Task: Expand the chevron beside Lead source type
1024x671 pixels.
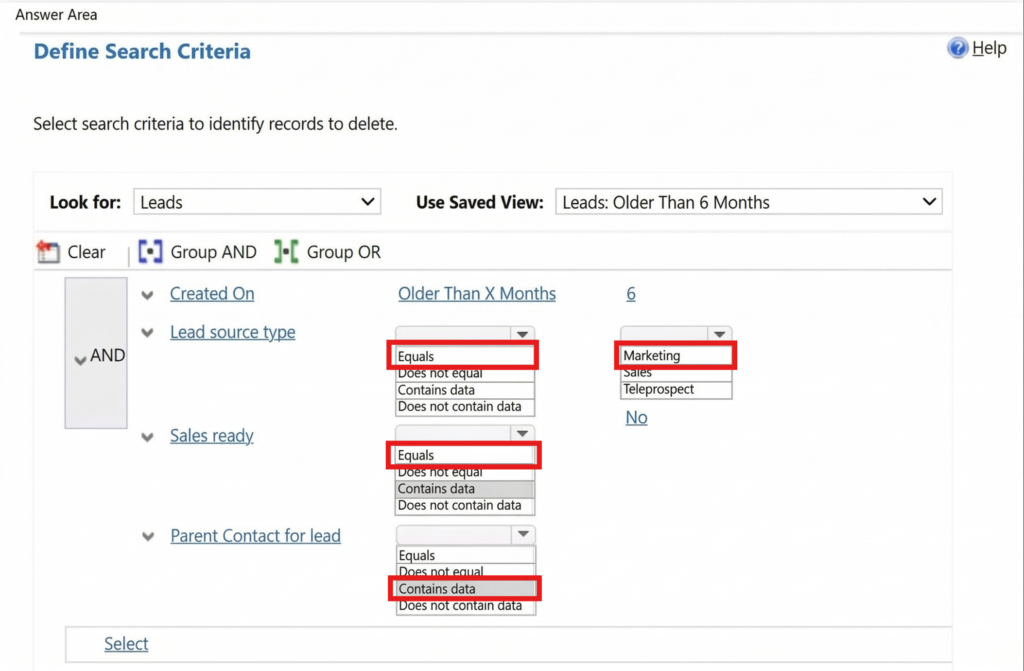Action: 148,333
